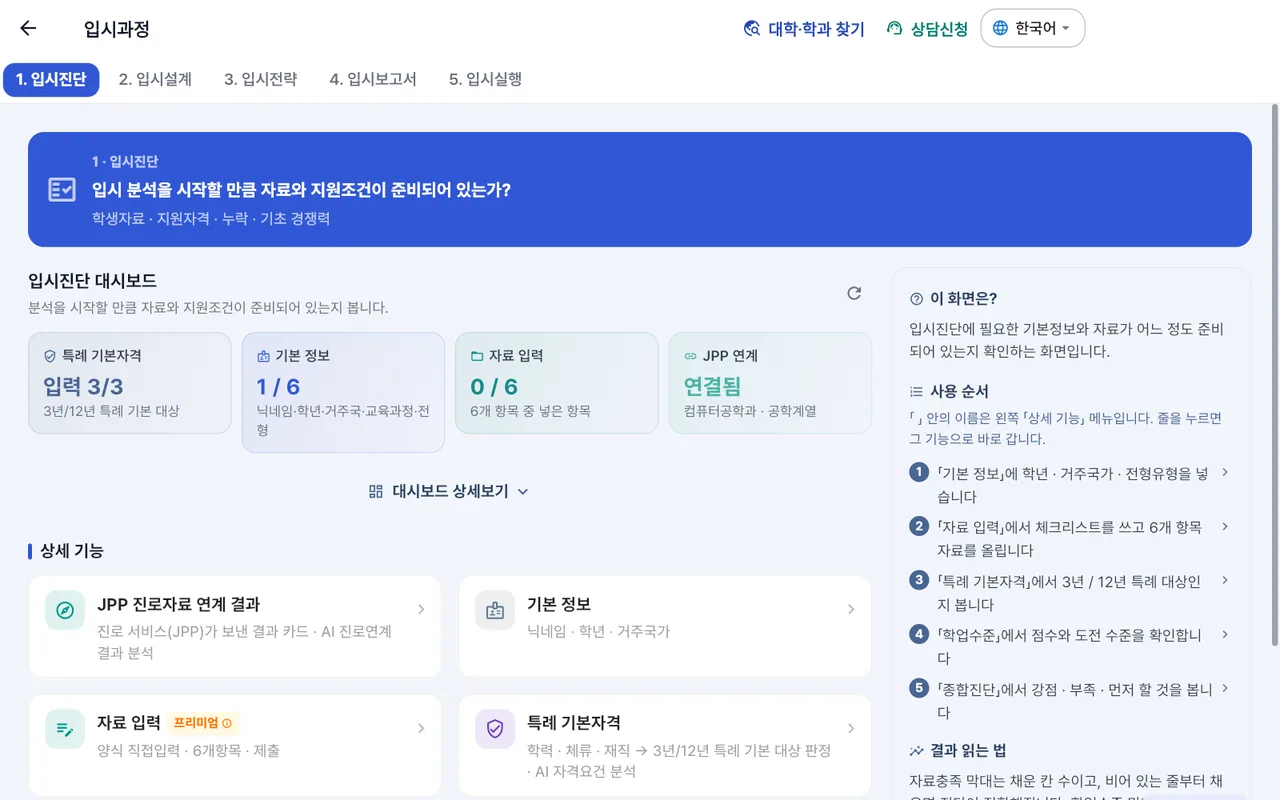Open step 3 특례 기본자격 instruction row
The height and width of the screenshot is (800, 1280).
coord(1070,592)
